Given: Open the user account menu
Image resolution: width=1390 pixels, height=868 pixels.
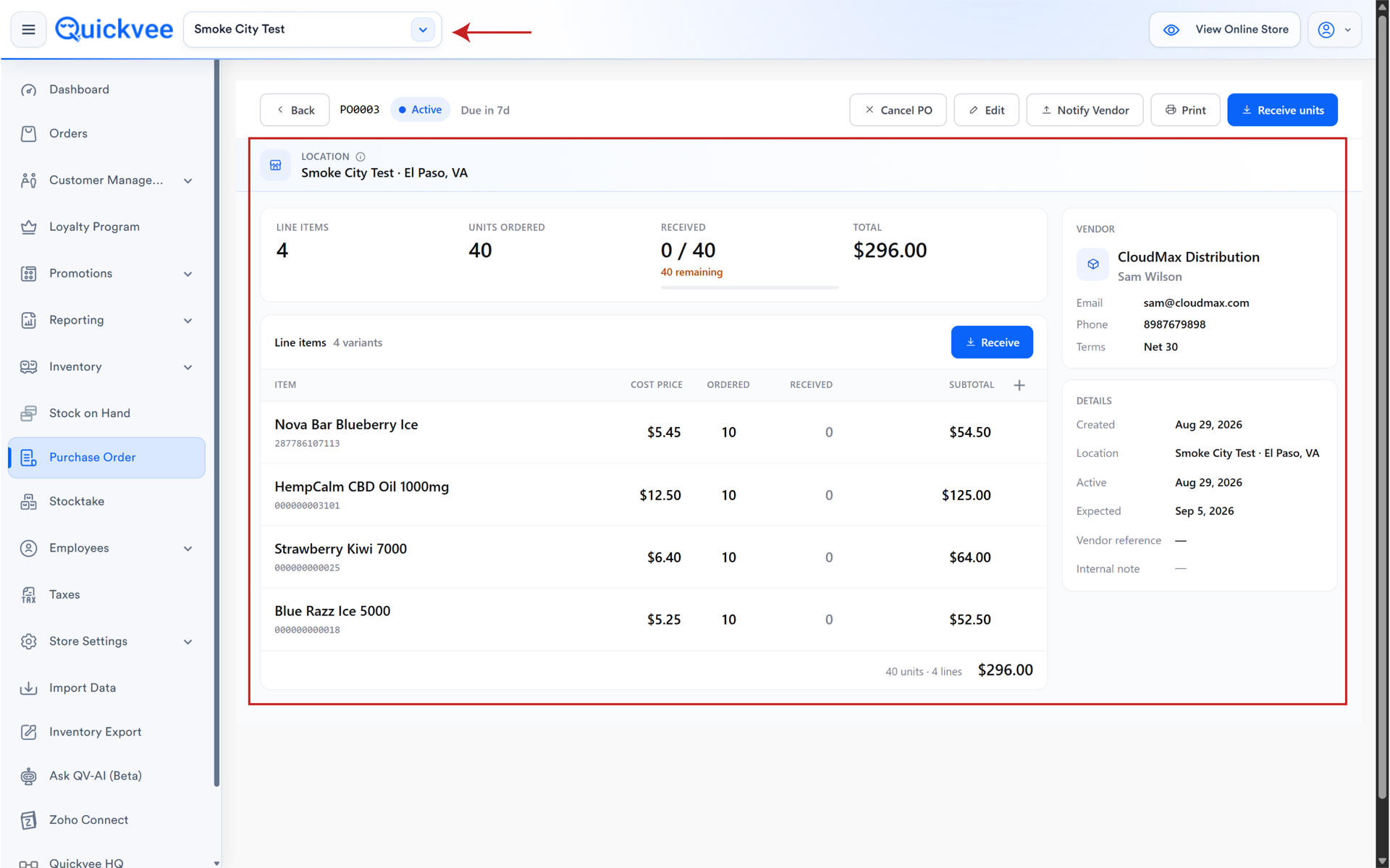Looking at the screenshot, I should pyautogui.click(x=1334, y=30).
